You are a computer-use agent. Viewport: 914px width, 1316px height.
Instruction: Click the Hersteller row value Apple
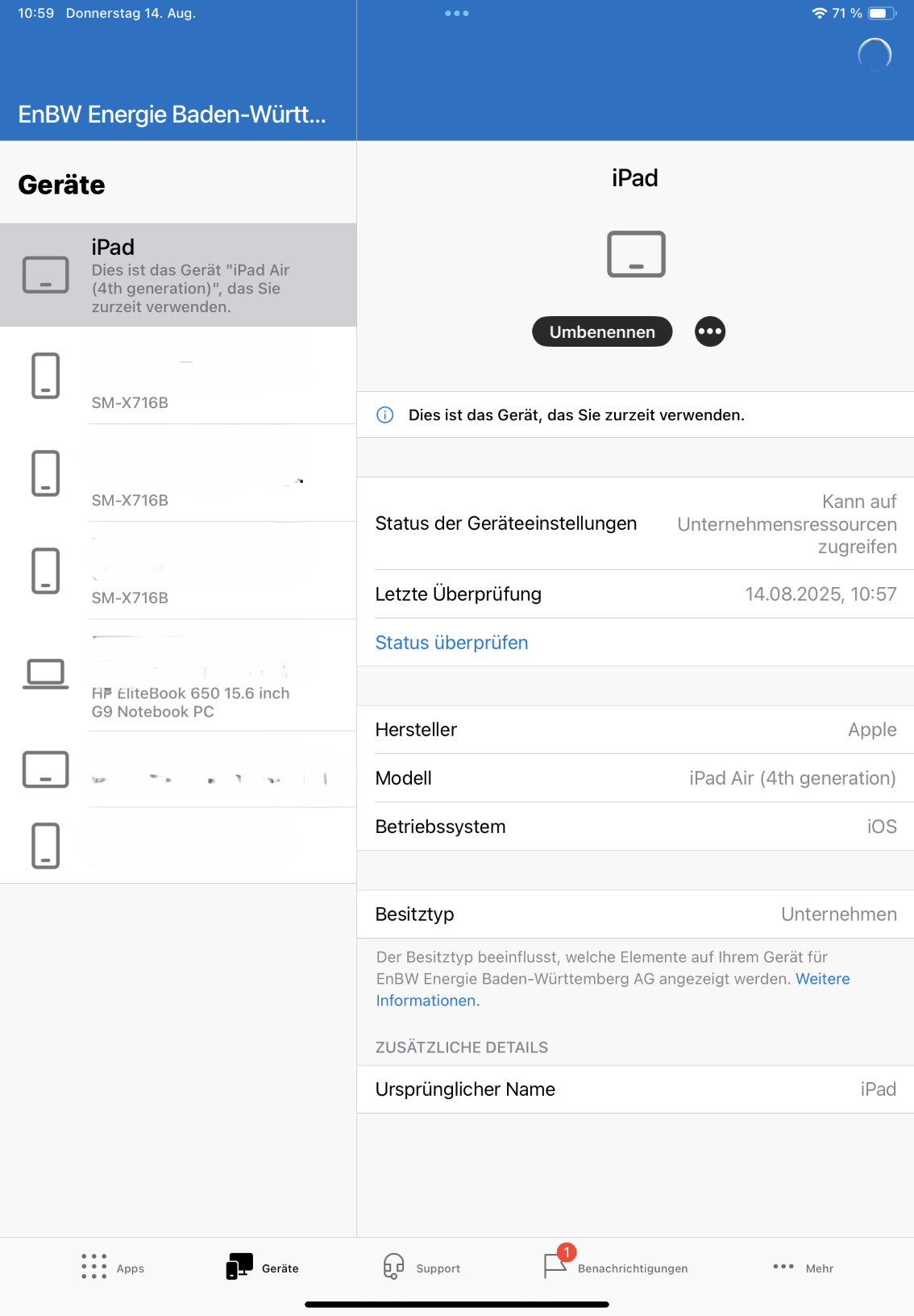pos(872,730)
